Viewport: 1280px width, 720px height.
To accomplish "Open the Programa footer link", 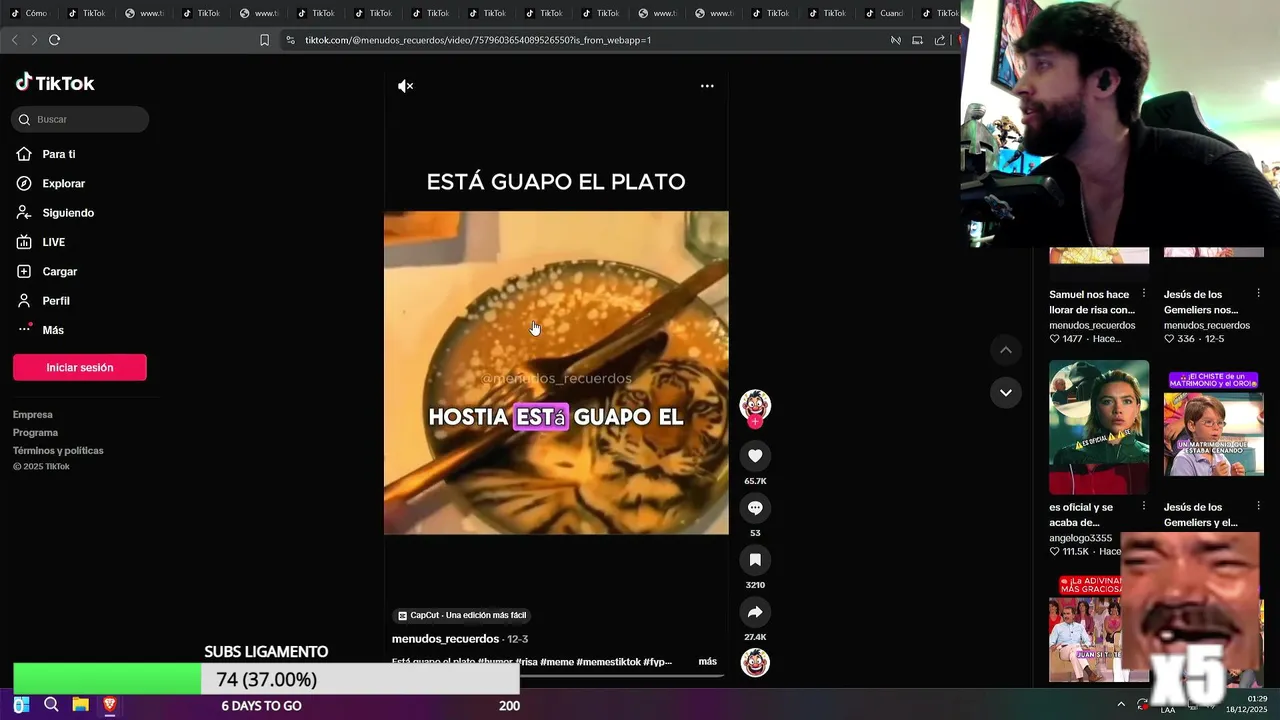I will pos(35,433).
